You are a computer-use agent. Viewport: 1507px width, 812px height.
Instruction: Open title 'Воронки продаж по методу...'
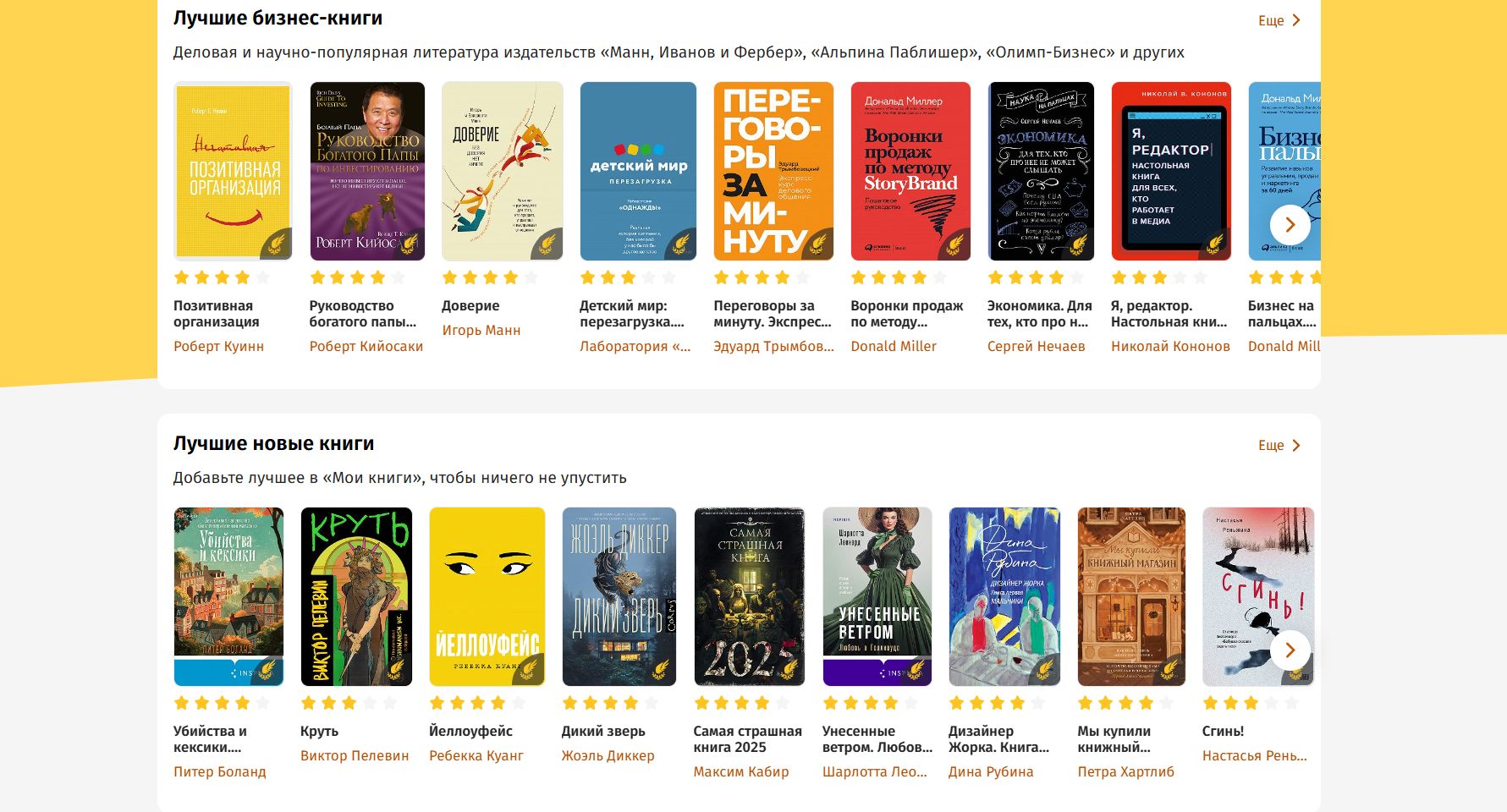(x=907, y=314)
